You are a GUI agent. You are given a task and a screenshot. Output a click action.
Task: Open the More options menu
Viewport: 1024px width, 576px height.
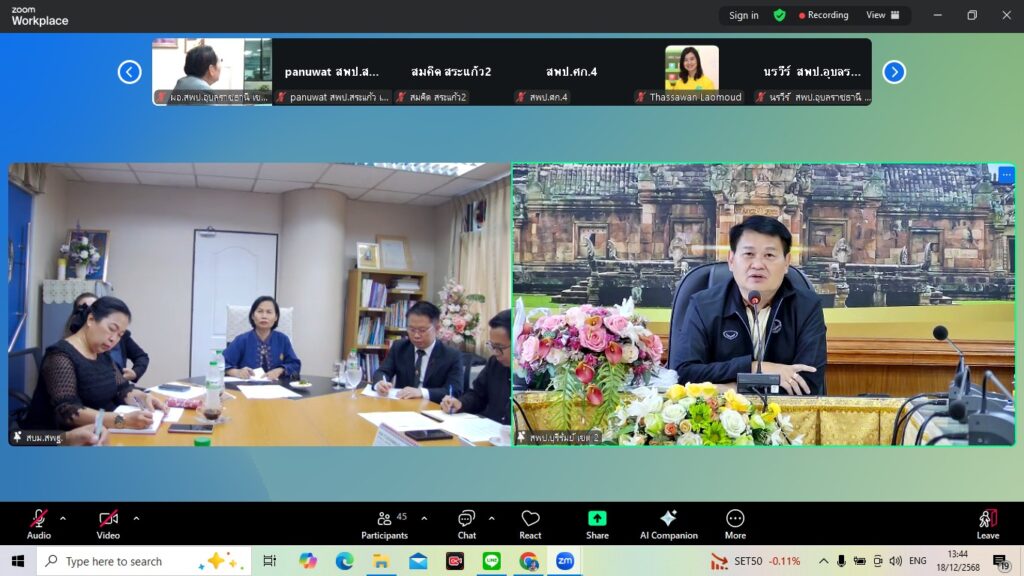[735, 524]
